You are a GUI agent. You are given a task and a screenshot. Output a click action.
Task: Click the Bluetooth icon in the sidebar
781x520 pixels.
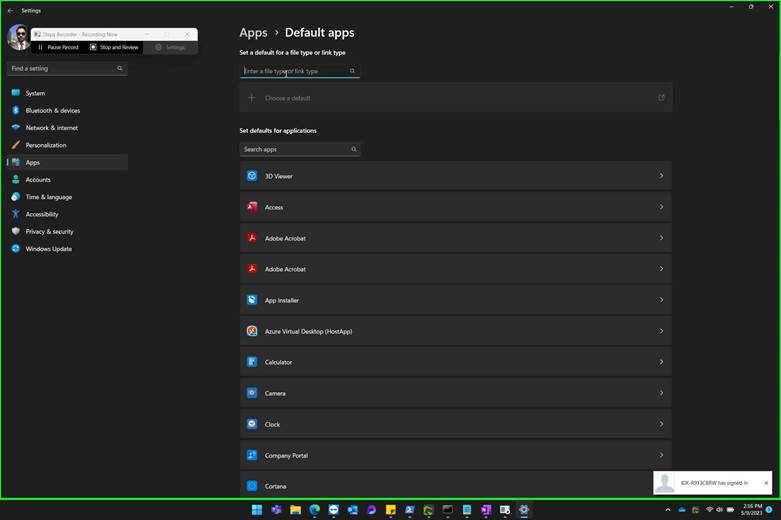[16, 110]
